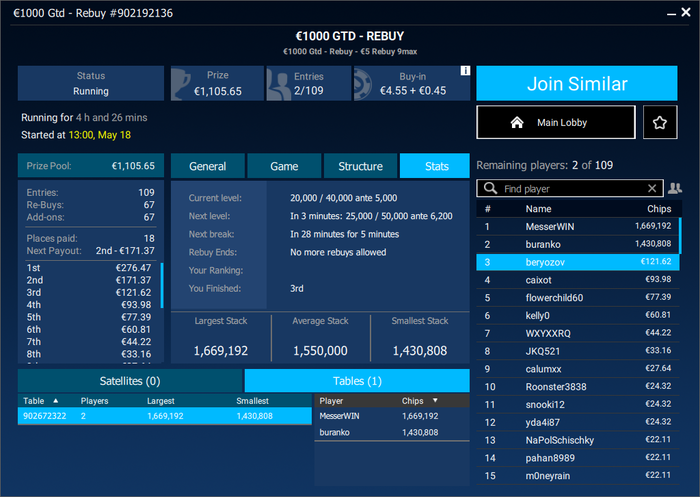The image size is (700, 497).
Task: Click the Buy-in chip icon
Action: 362,84
